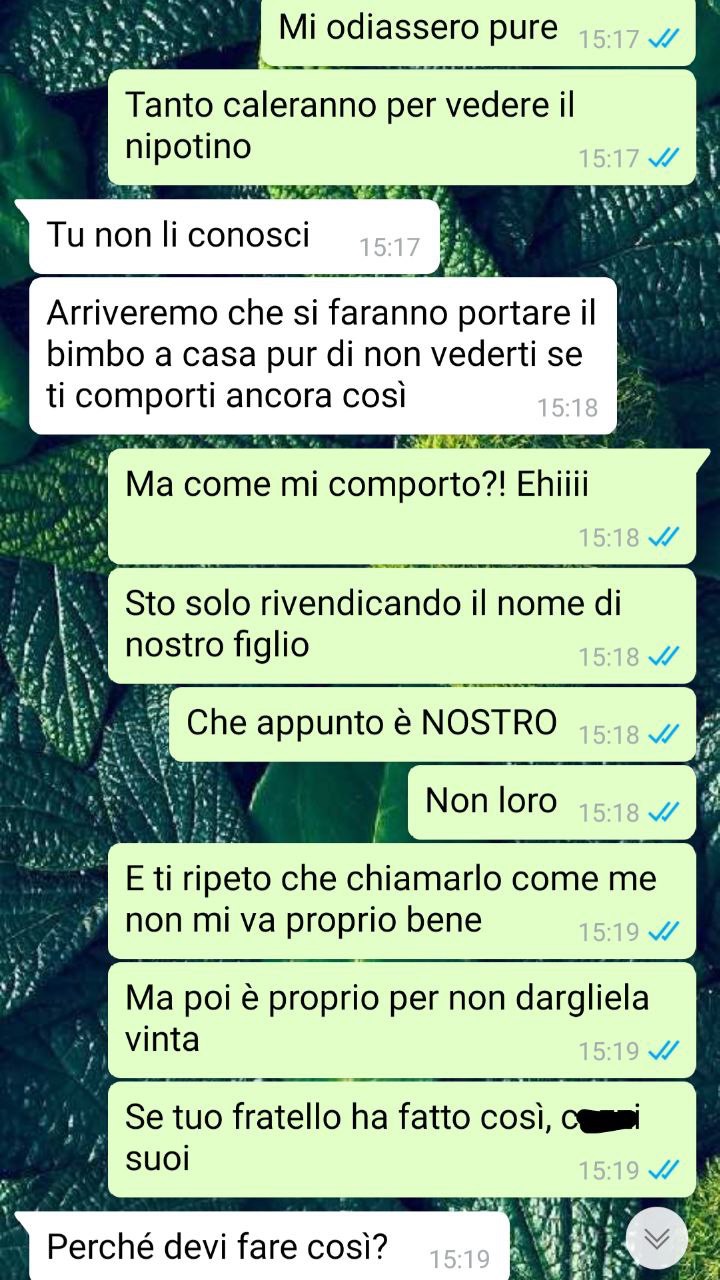Tap read receipt ticks on "Mi odiassero pure"
Viewport: 720px width, 1280px height.
(x=664, y=39)
